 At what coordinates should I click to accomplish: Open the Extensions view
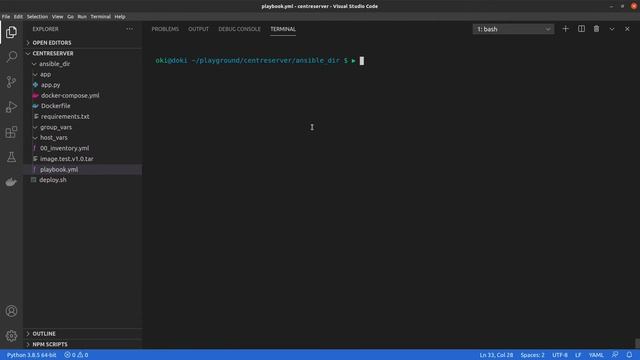tap(11, 132)
